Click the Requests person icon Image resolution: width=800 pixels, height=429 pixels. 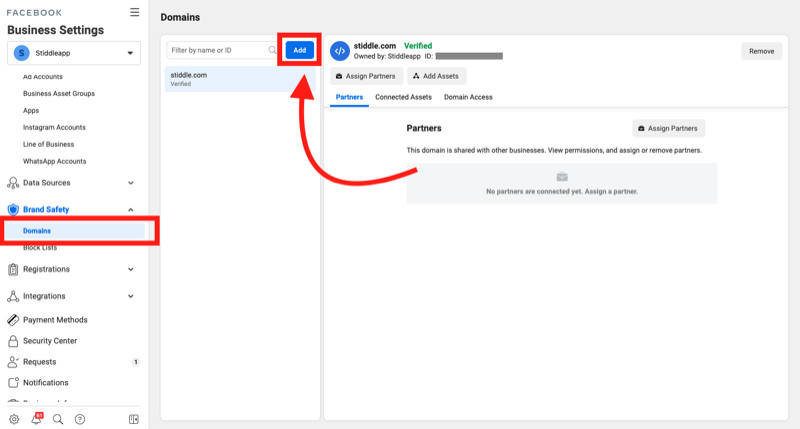(x=13, y=362)
